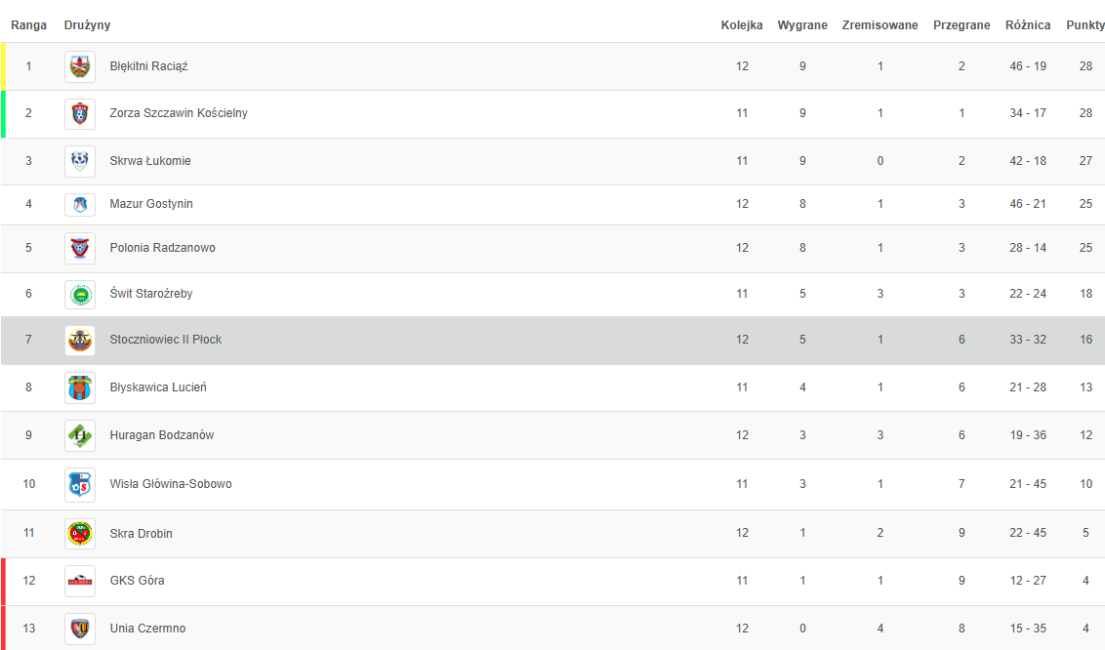This screenshot has height=650, width=1105.
Task: Open the Wisła Główina-Sobowo team link
Action: click(x=170, y=485)
